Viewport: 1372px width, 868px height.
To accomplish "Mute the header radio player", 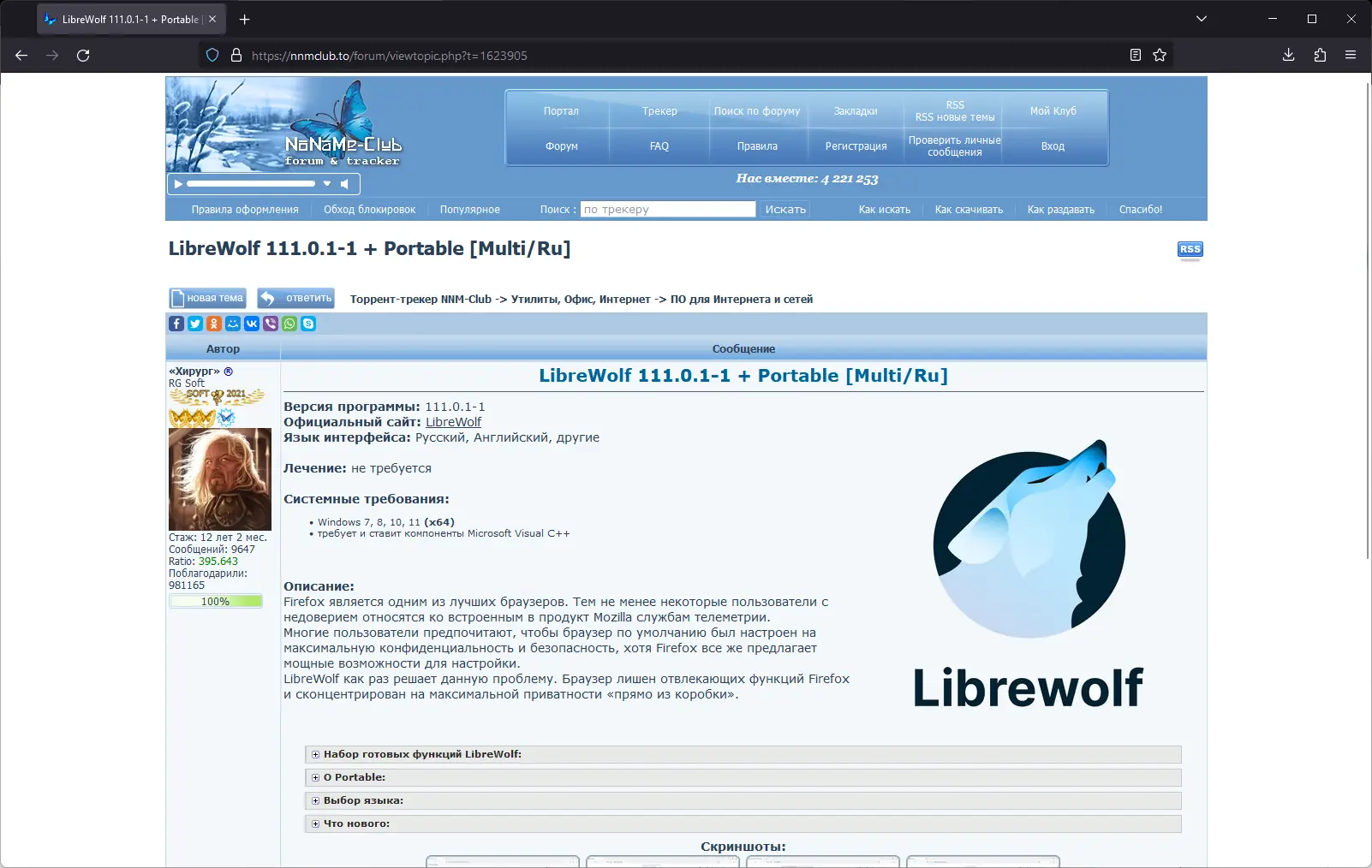I will pyautogui.click(x=344, y=184).
